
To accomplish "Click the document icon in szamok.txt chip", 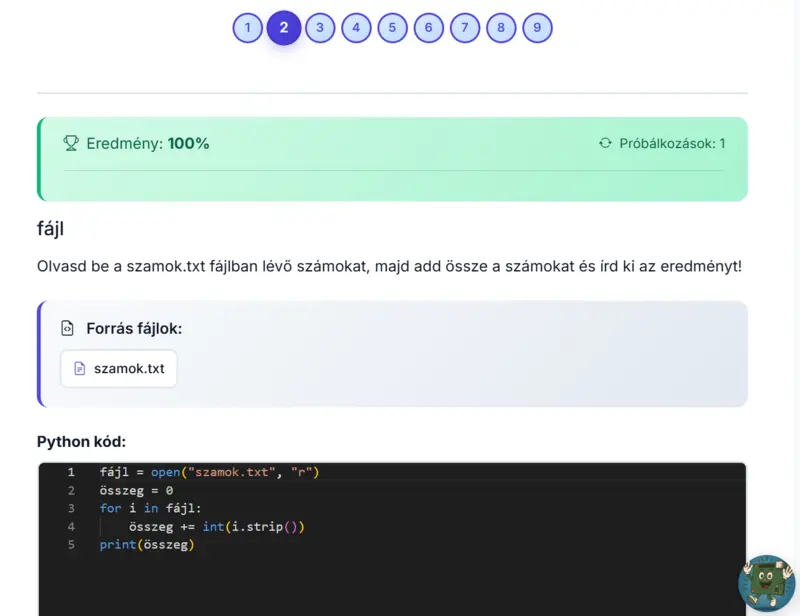I will tap(80, 368).
